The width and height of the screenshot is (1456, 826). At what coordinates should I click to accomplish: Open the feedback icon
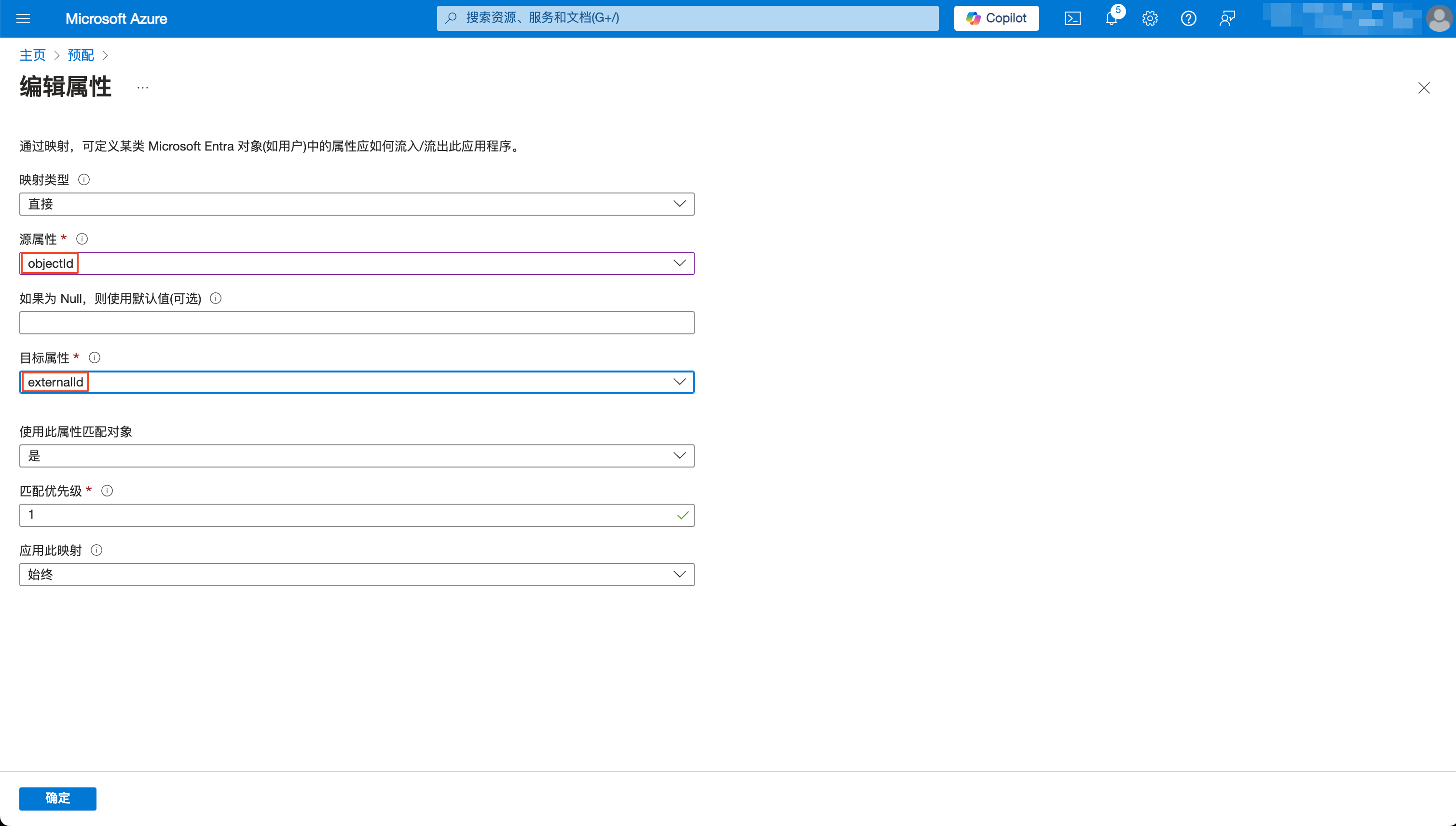1227,18
